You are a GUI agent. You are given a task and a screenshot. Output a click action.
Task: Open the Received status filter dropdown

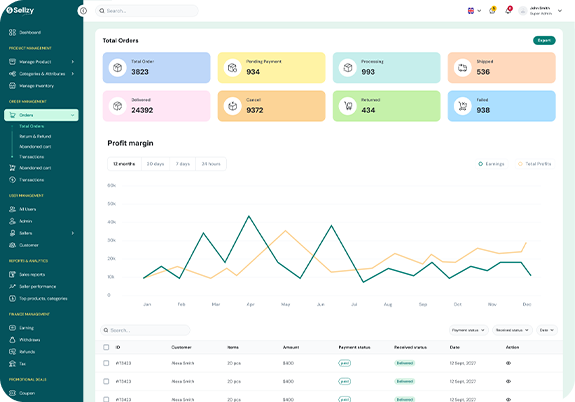pyautogui.click(x=512, y=330)
